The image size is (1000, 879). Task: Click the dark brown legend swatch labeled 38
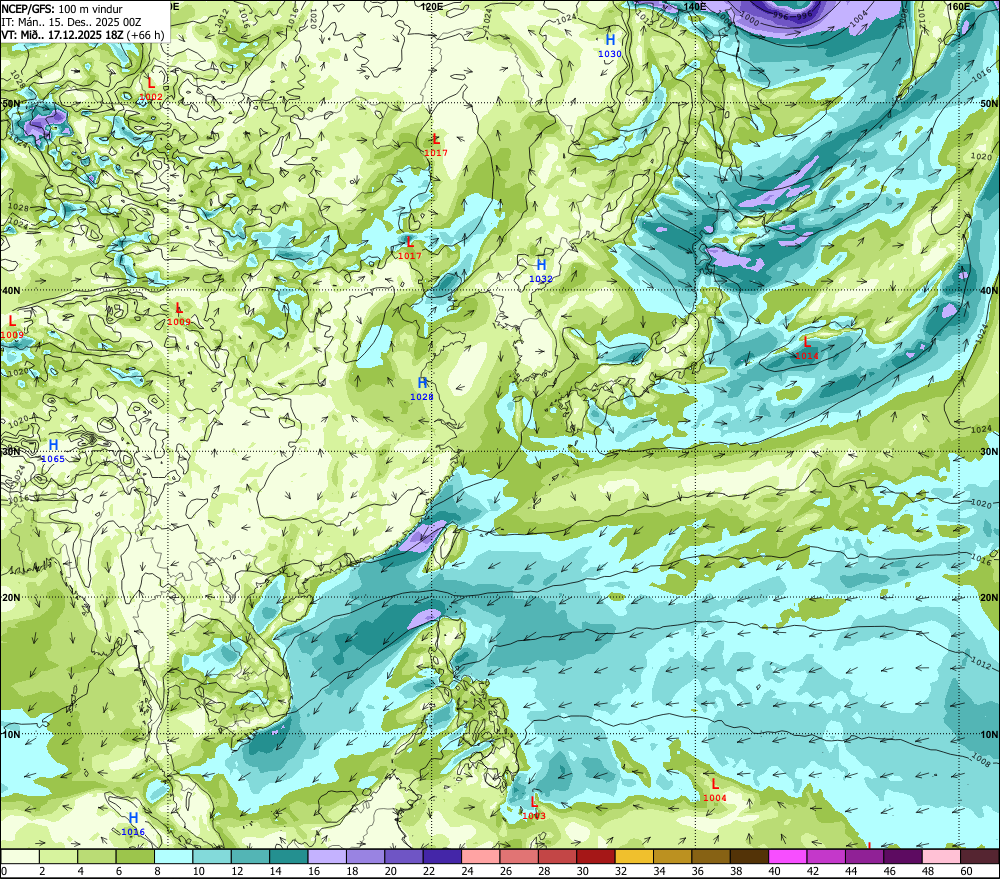(749, 856)
